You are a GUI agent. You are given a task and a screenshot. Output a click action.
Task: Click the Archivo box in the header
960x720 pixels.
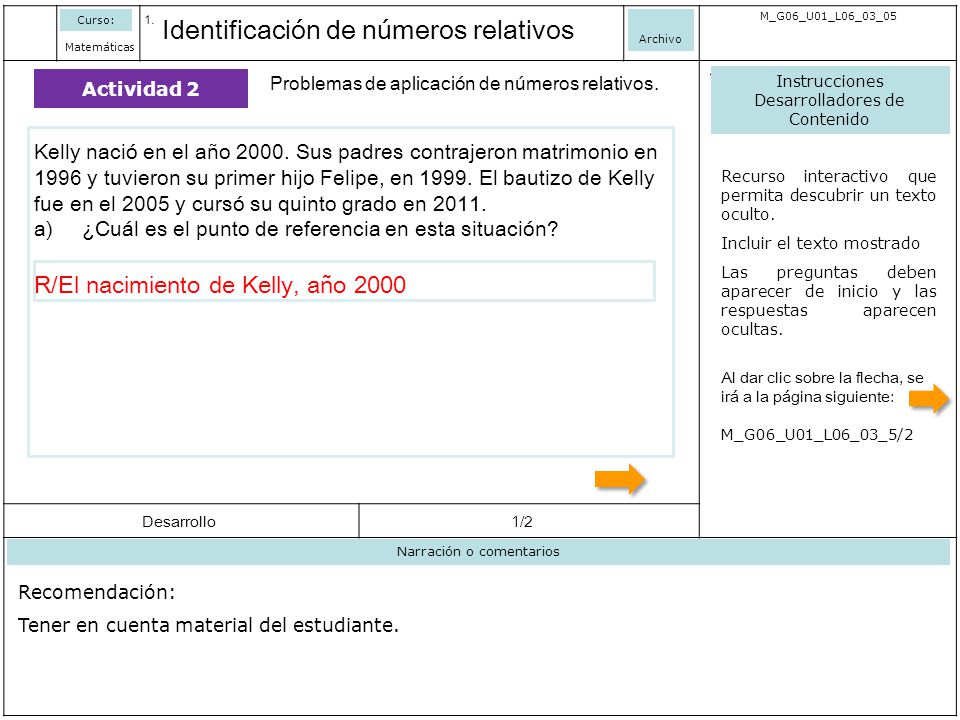coord(661,30)
